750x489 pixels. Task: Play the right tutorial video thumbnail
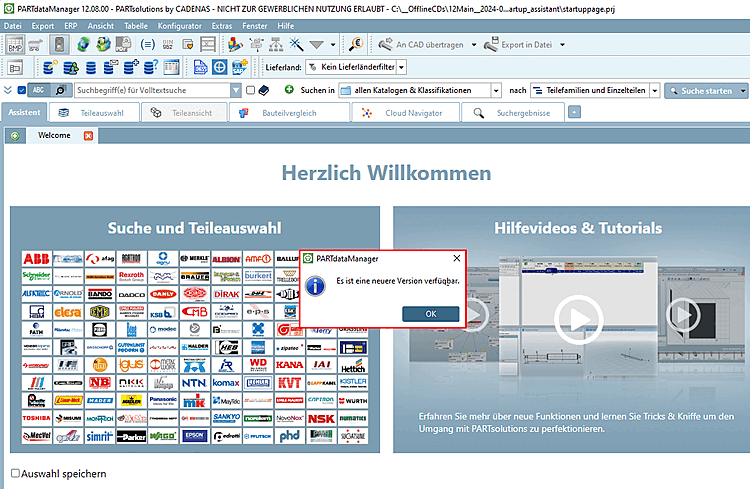[683, 315]
